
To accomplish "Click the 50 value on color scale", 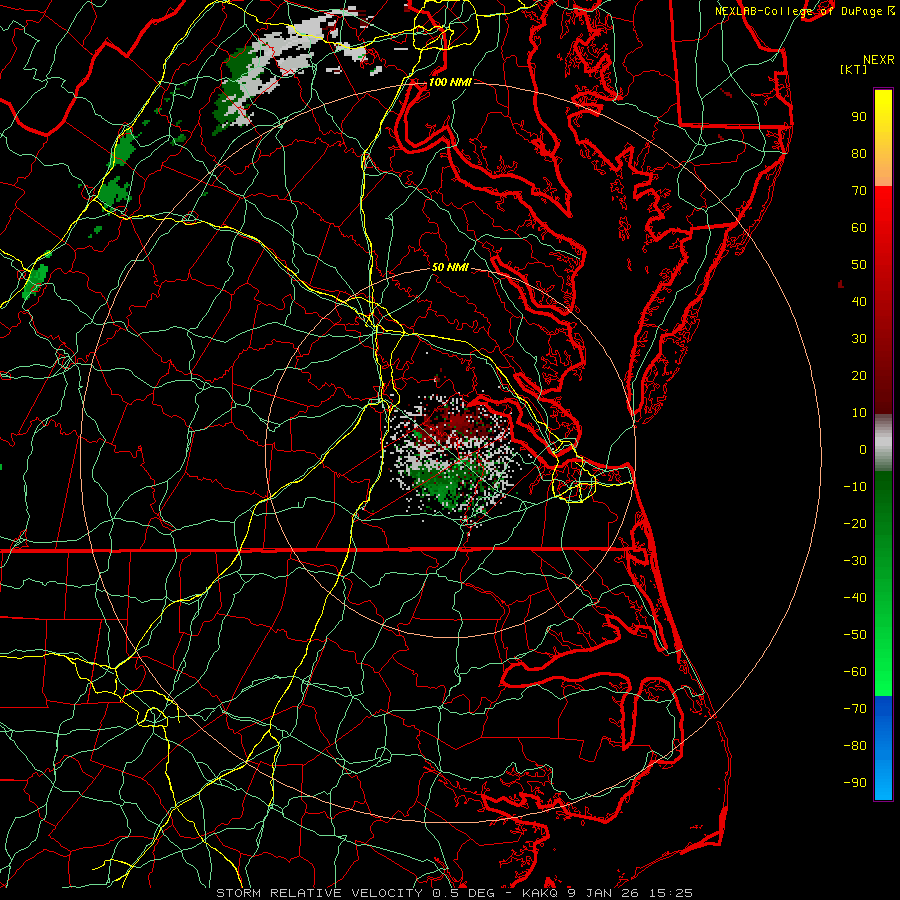I will coord(859,265).
